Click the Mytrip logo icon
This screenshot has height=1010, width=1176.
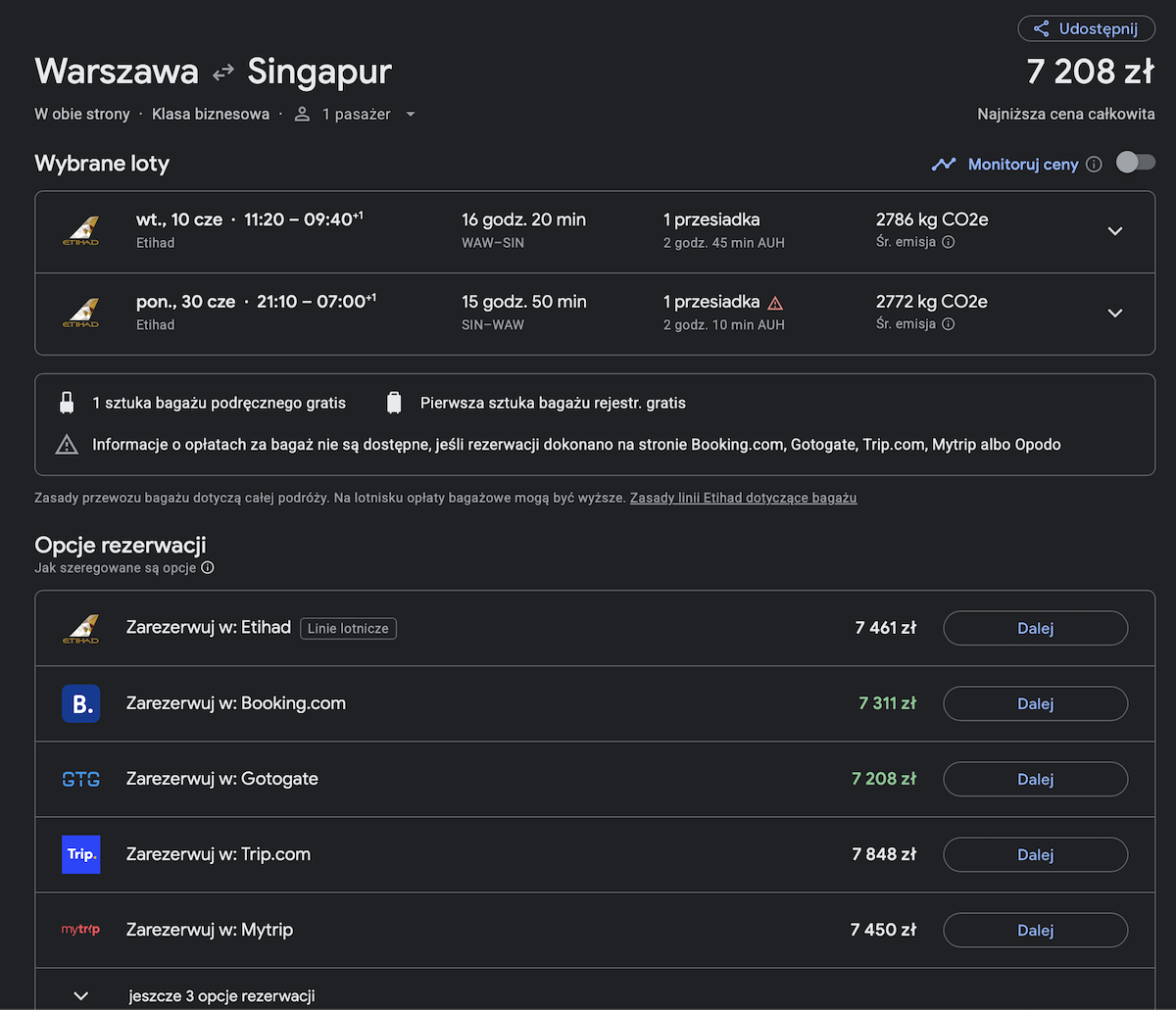pyautogui.click(x=80, y=930)
